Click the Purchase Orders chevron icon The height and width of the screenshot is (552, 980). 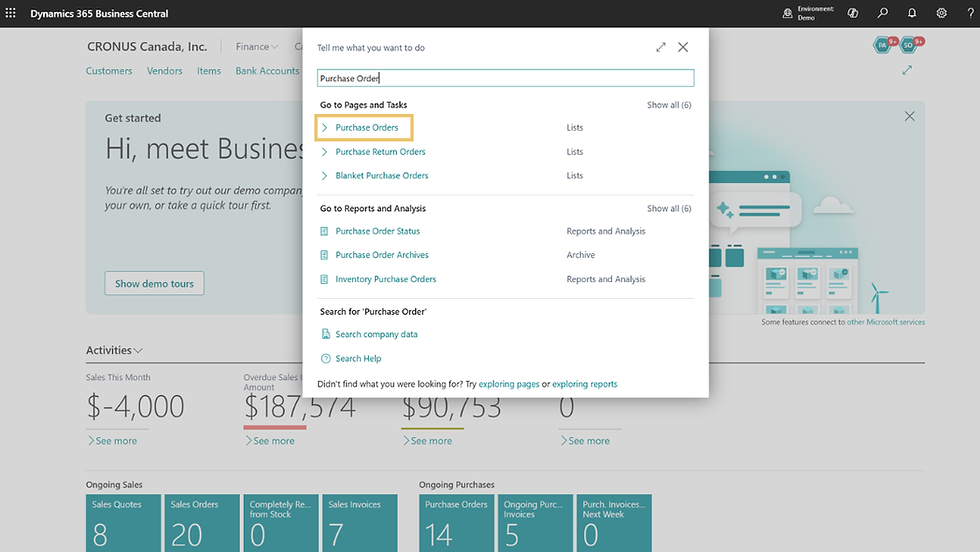[324, 128]
